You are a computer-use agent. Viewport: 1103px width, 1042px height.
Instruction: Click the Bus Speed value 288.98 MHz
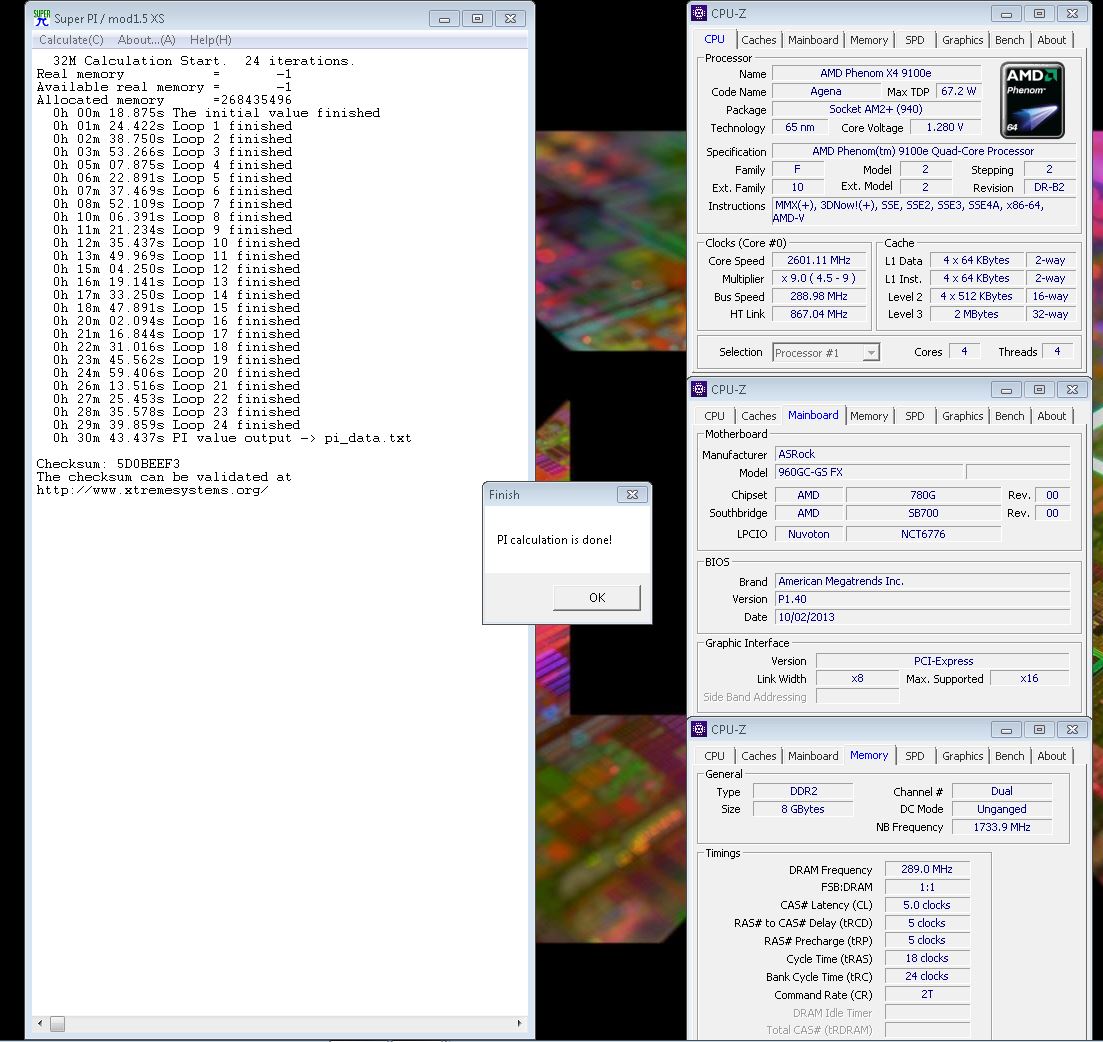coord(819,296)
